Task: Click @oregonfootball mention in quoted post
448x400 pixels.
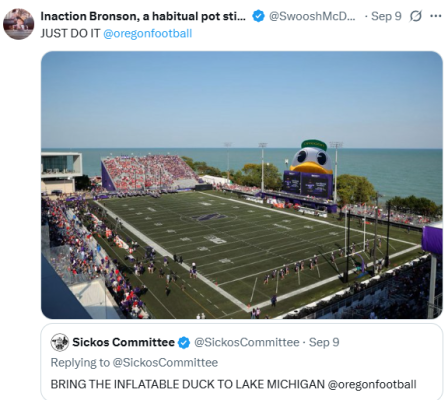Action: pyautogui.click(x=372, y=384)
